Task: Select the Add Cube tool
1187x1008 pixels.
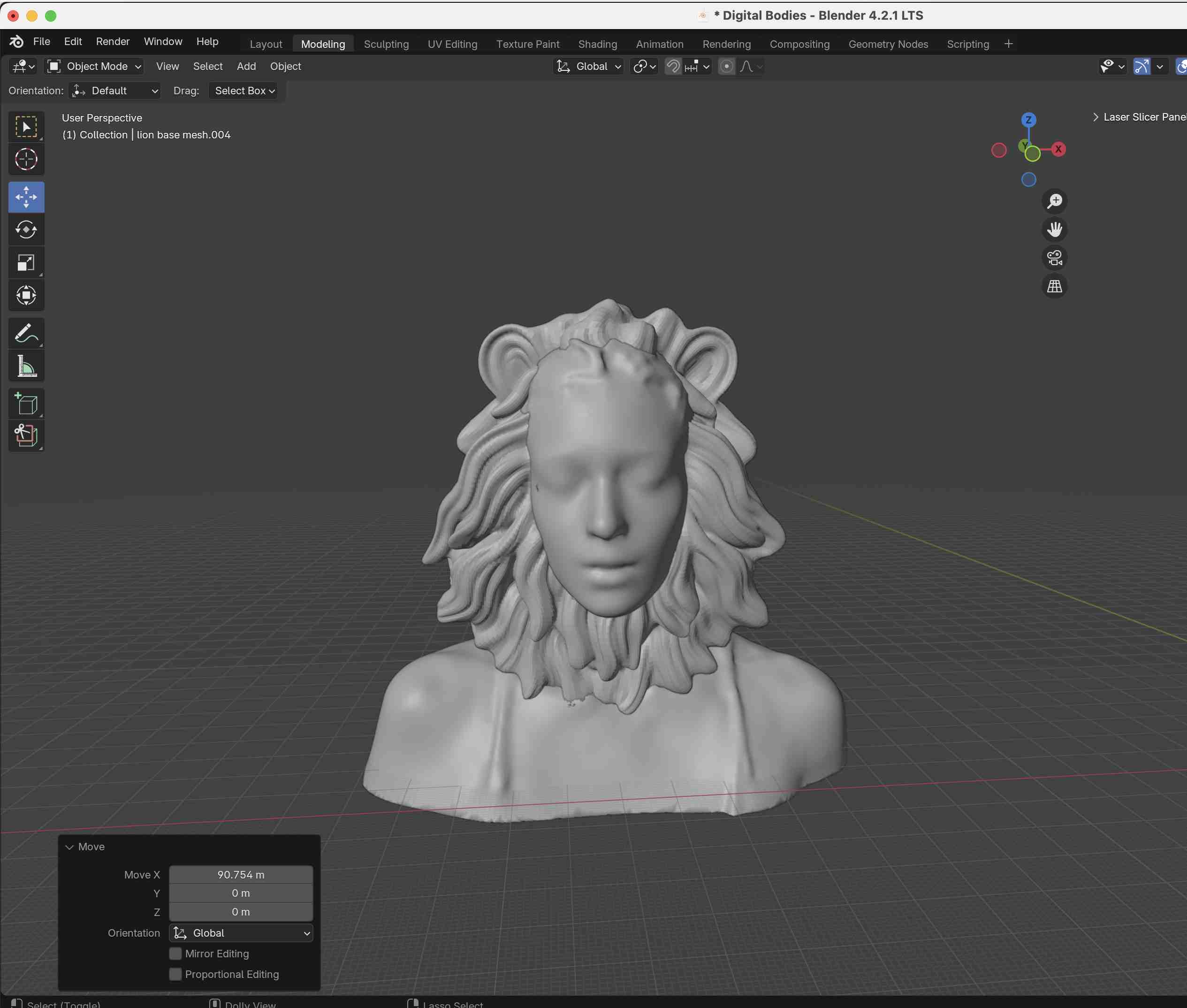Action: [26, 404]
